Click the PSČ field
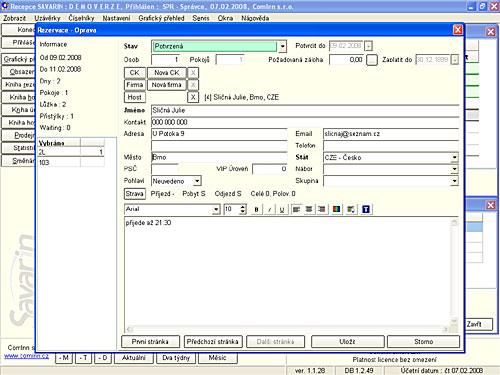The height and width of the screenshot is (375, 500). pyautogui.click(x=165, y=169)
